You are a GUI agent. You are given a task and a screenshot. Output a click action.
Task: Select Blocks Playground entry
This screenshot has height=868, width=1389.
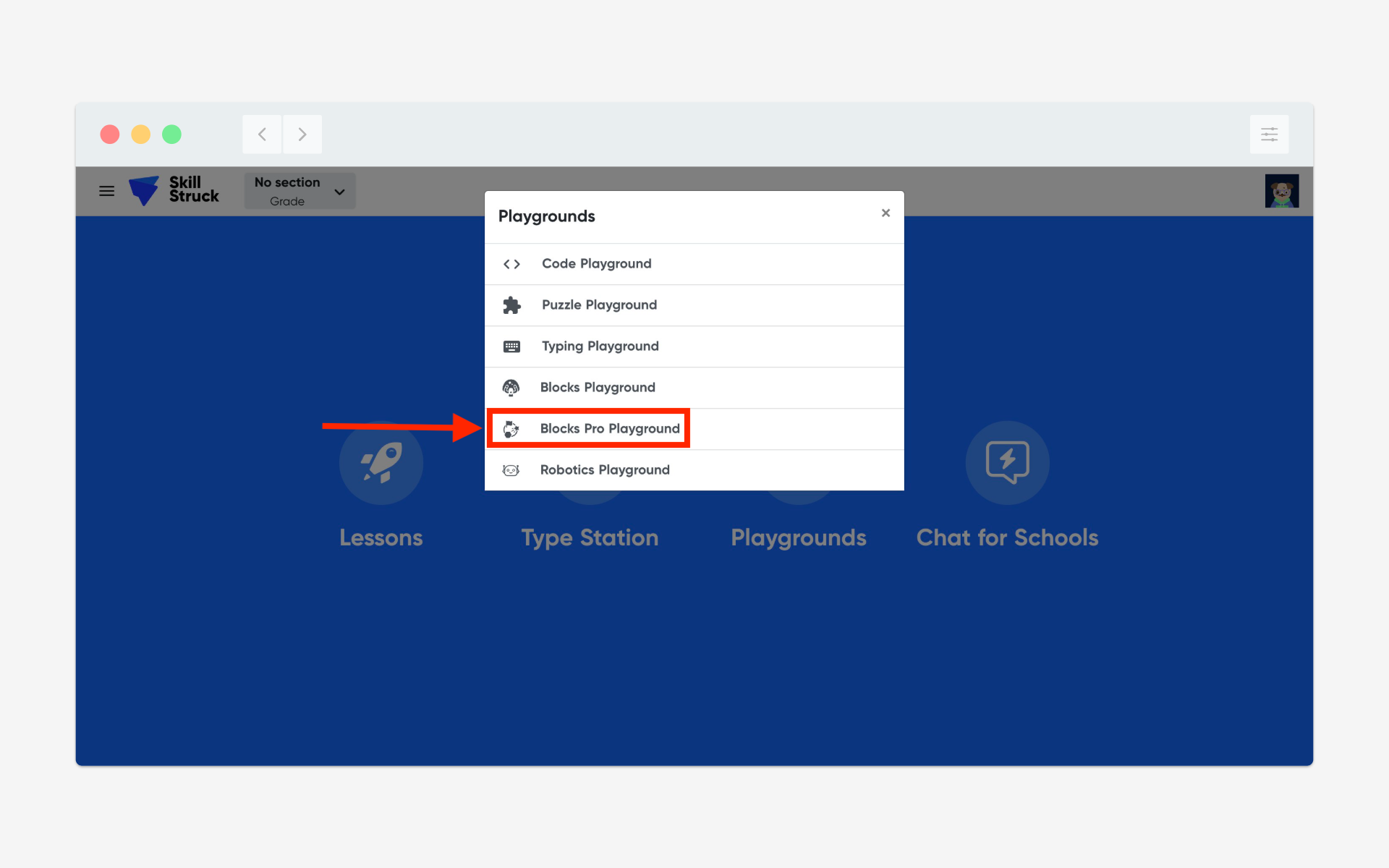(x=694, y=388)
